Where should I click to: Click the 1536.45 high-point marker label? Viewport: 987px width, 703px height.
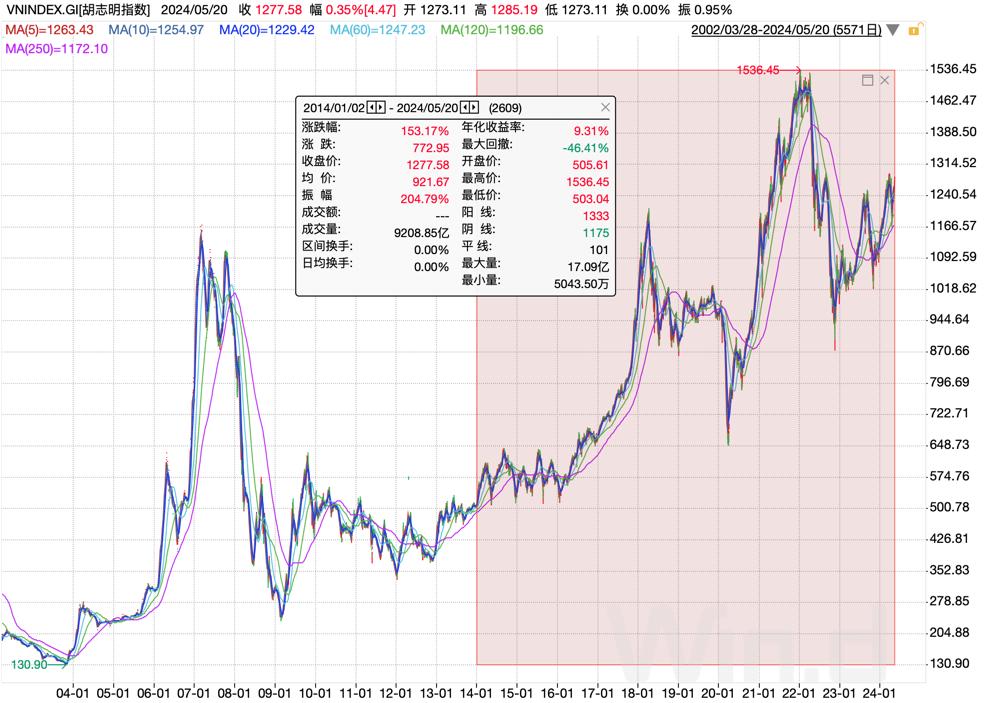click(x=758, y=70)
